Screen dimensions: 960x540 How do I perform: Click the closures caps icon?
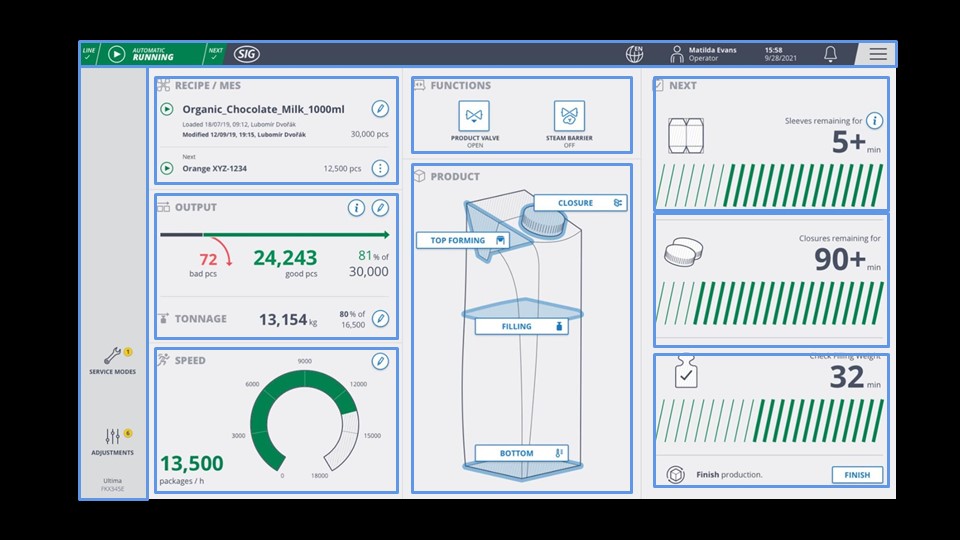click(683, 252)
